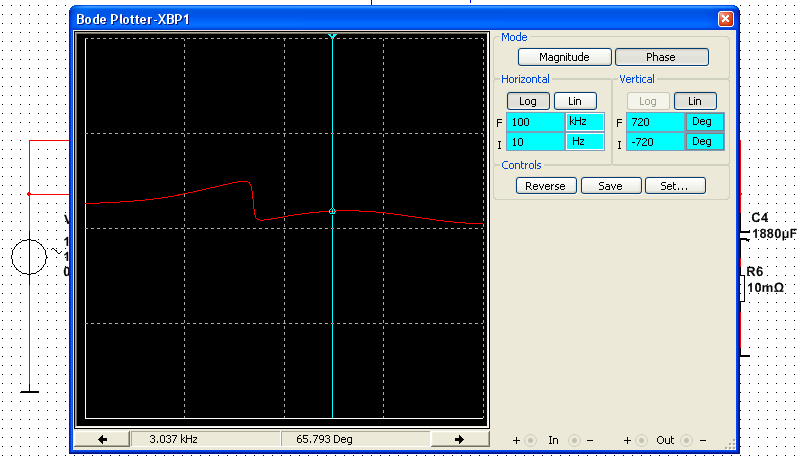Set horizontal axis to Lin

tap(575, 101)
